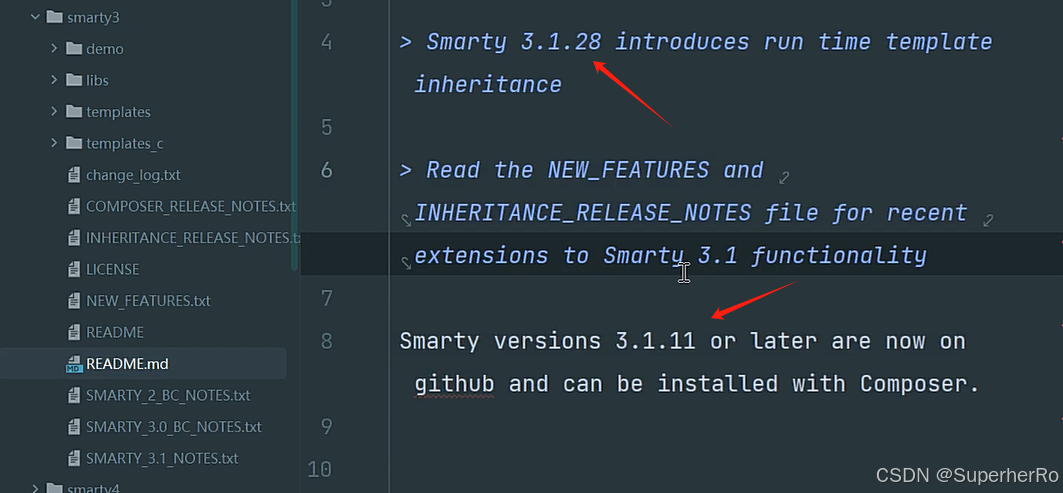Image resolution: width=1063 pixels, height=493 pixels.
Task: Open COMPOSER_RELEASE_NOTES.txt file
Action: (x=191, y=206)
